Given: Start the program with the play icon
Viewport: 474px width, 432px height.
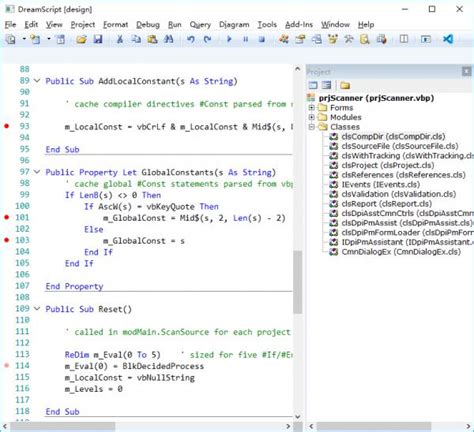Looking at the screenshot, I should coord(229,39).
